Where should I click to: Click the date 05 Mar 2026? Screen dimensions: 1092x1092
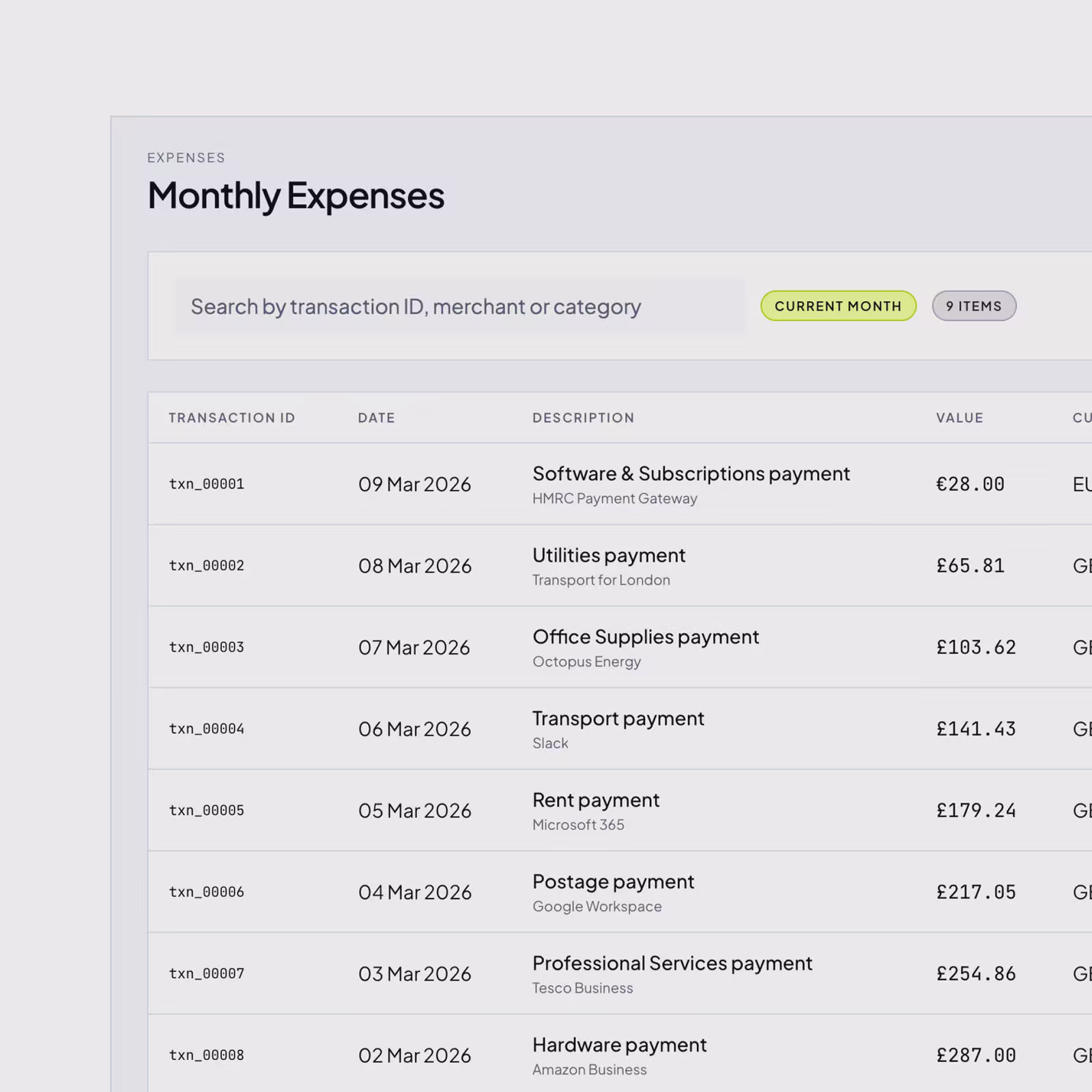tap(415, 811)
